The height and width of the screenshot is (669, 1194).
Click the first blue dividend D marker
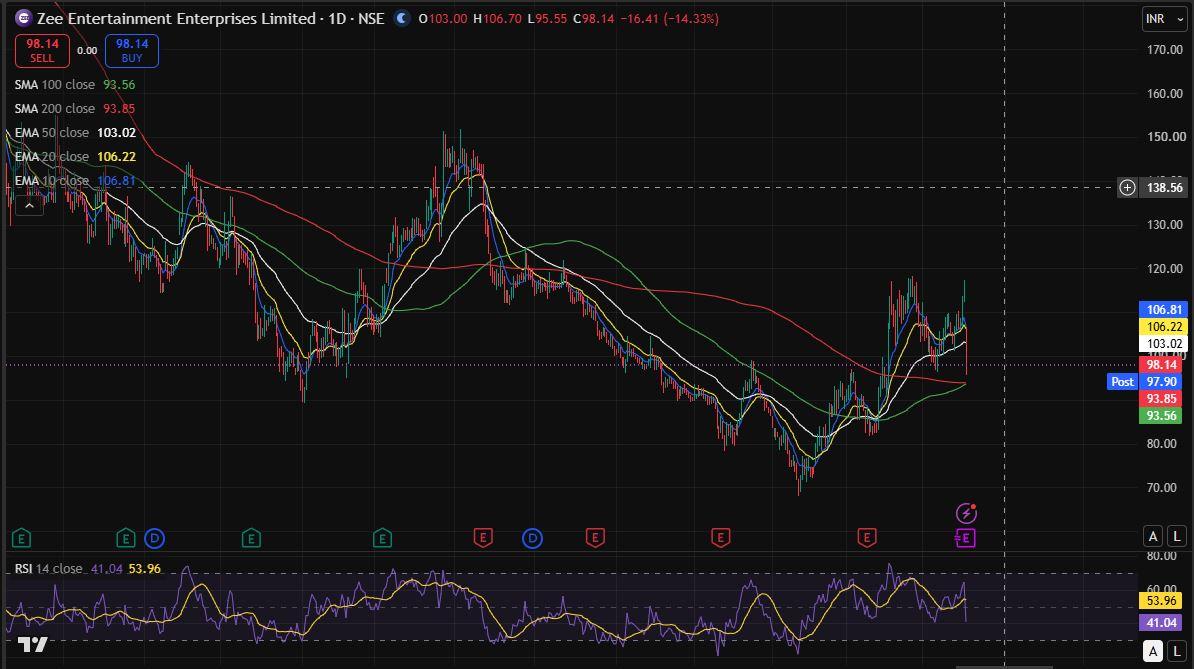pos(155,539)
